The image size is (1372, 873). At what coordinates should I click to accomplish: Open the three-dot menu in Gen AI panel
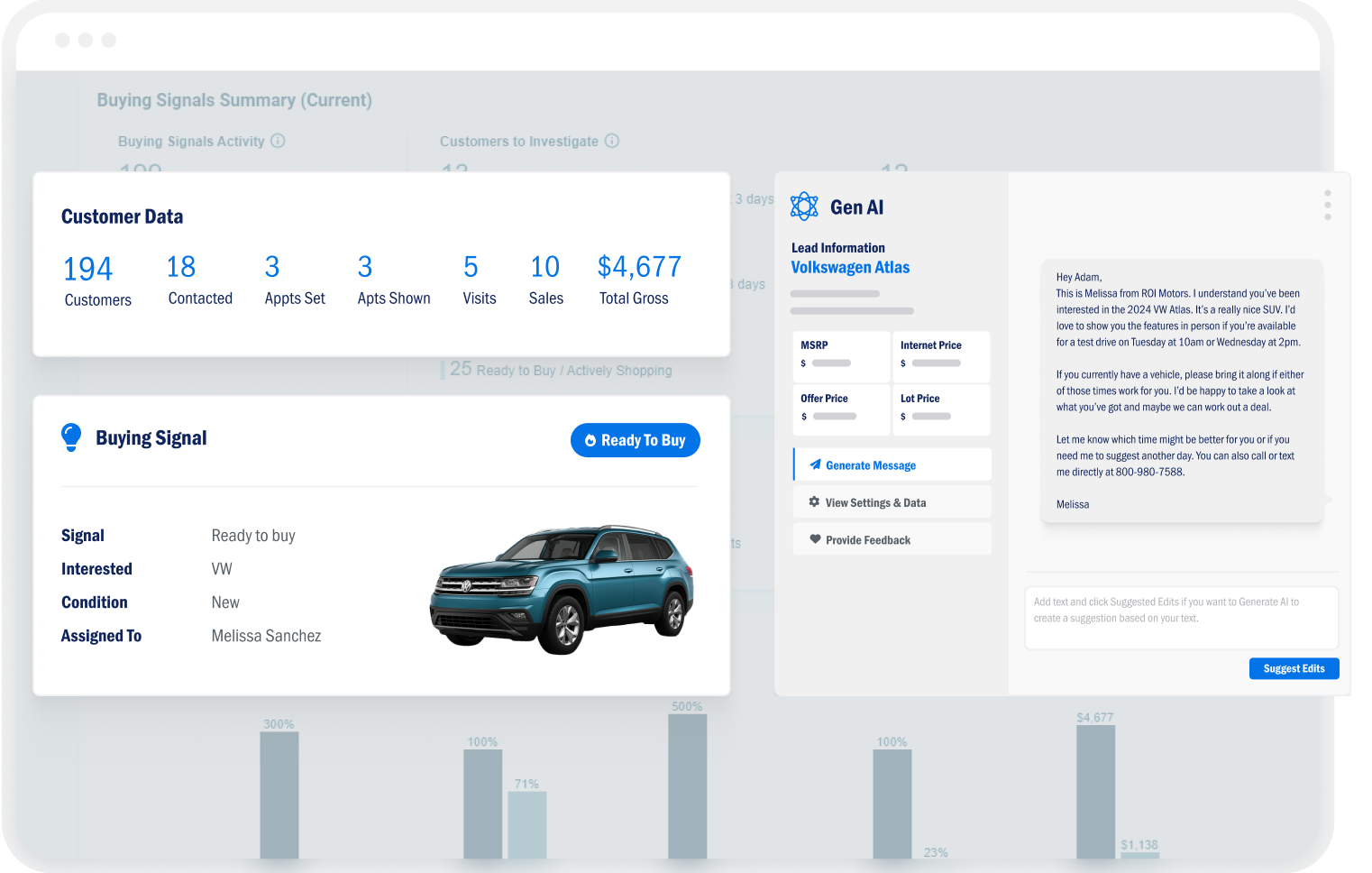coord(1327,205)
